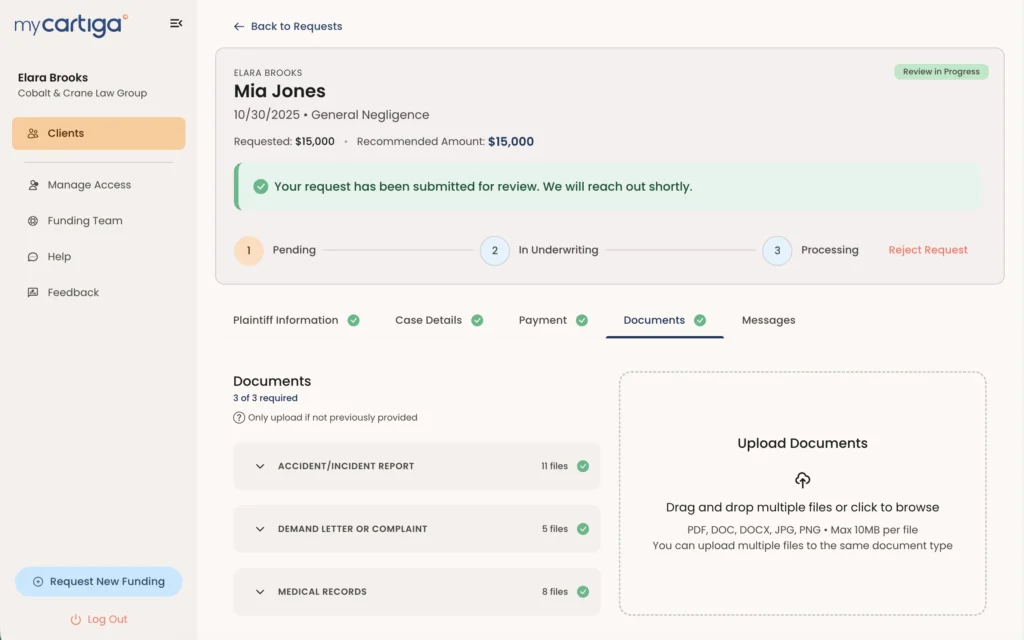Click the mycartiga logo
The height and width of the screenshot is (640, 1024).
click(x=71, y=25)
